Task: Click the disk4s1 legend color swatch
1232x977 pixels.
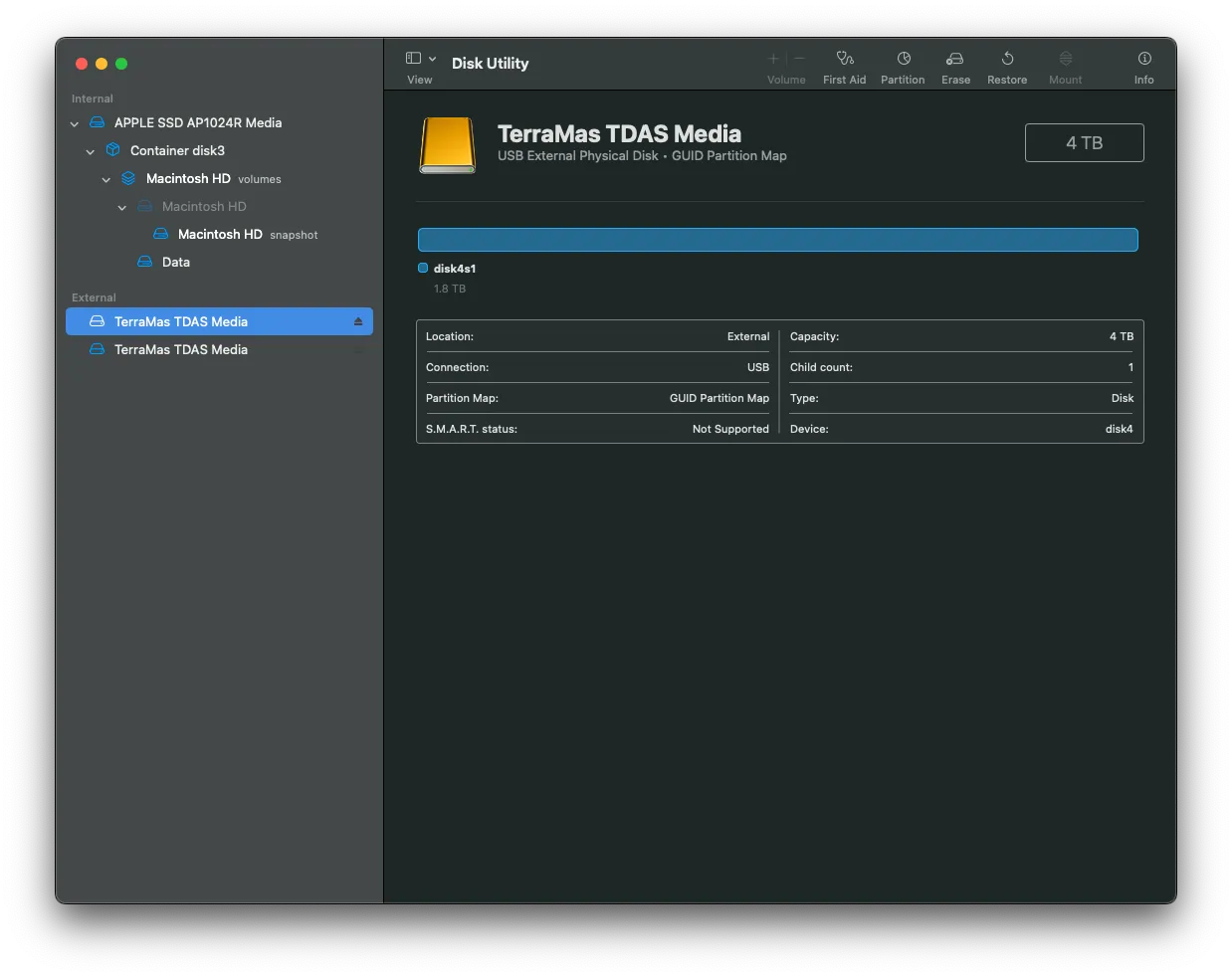Action: pyautogui.click(x=423, y=268)
